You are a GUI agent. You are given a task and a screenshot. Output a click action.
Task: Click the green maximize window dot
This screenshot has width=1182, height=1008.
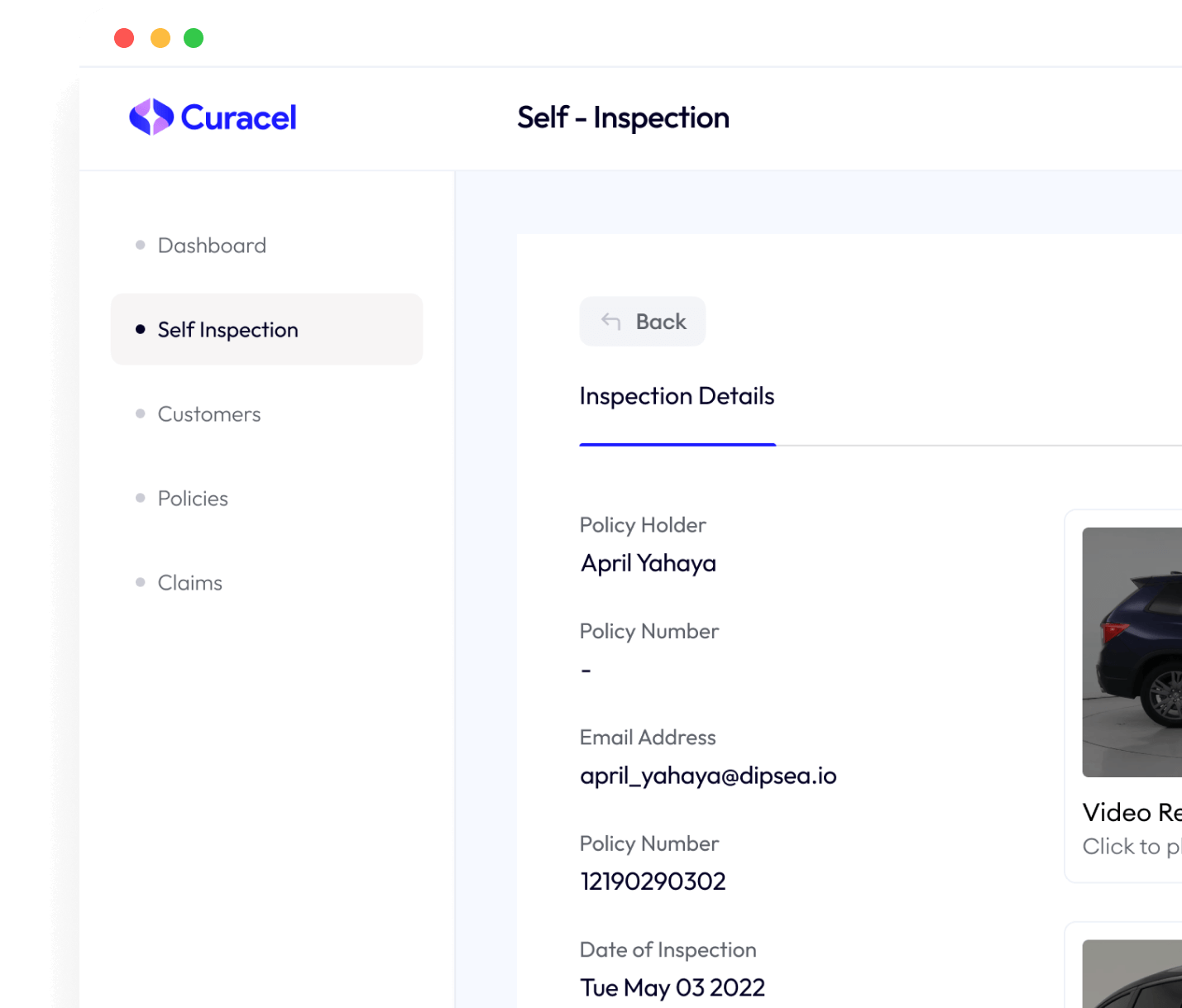coord(194,38)
